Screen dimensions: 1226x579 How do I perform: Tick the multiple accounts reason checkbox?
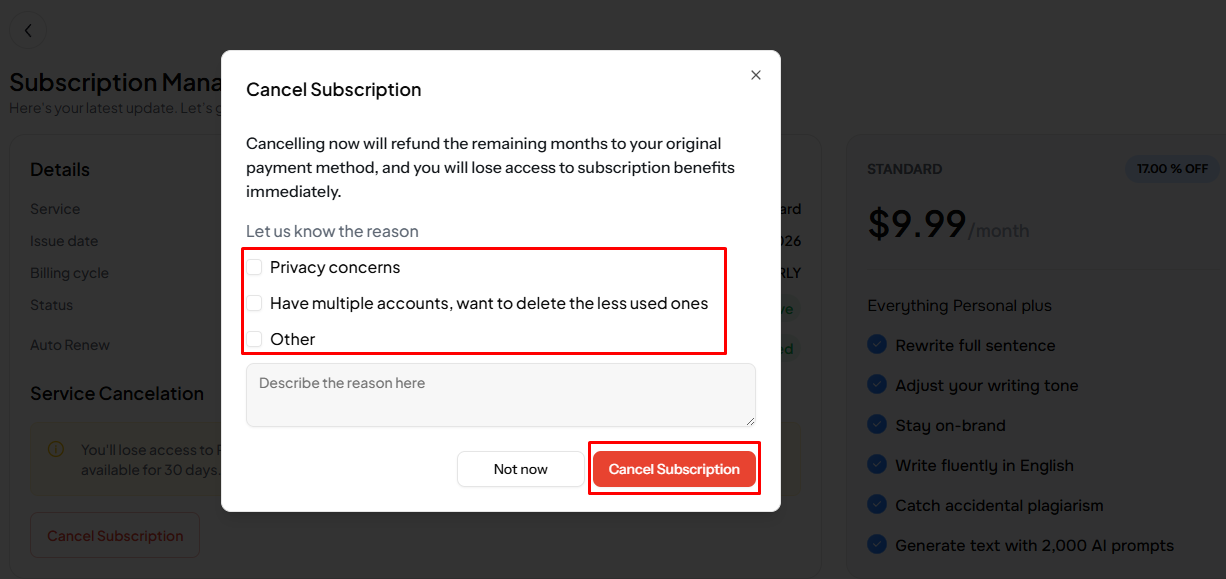255,303
